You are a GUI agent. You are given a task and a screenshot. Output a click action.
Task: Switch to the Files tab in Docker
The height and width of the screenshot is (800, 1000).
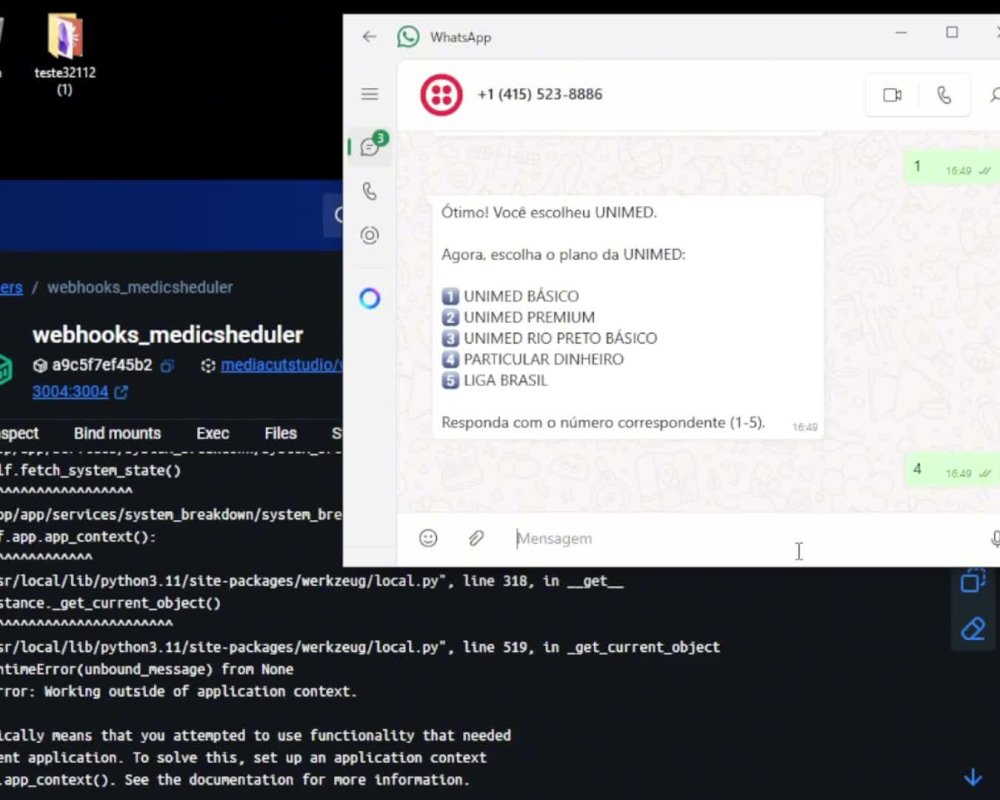(x=281, y=433)
